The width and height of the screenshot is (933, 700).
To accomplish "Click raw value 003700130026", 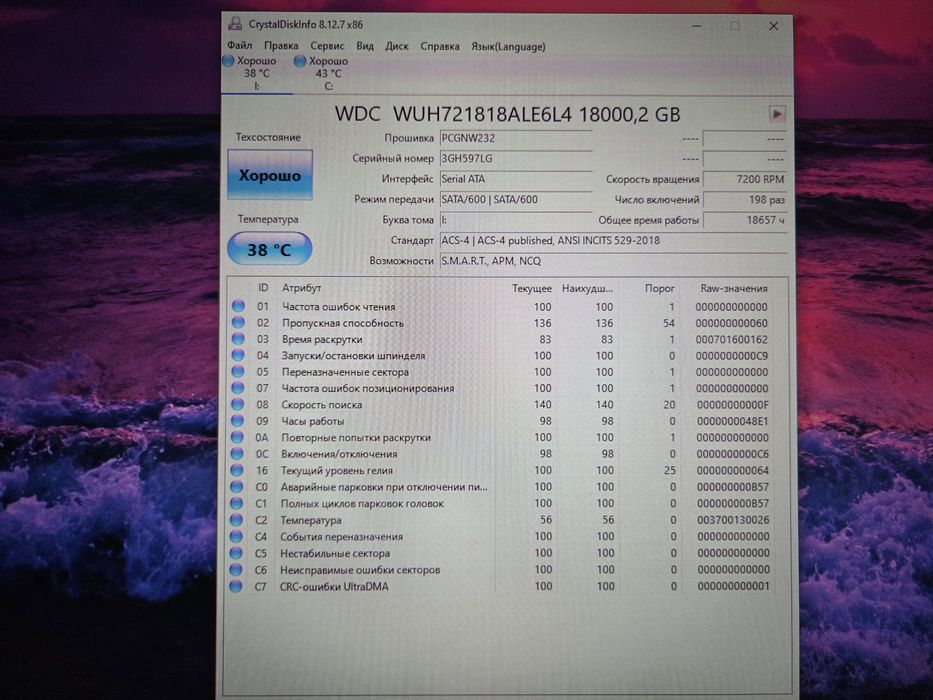I will 733,520.
